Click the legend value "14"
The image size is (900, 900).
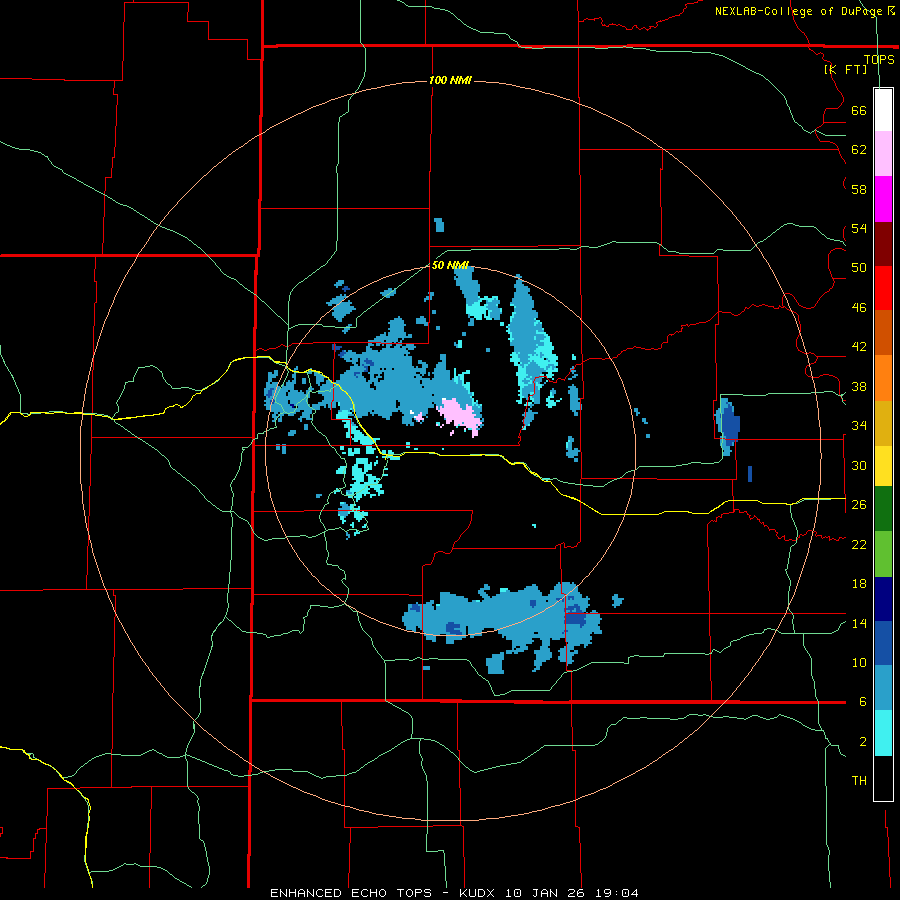(x=859, y=623)
